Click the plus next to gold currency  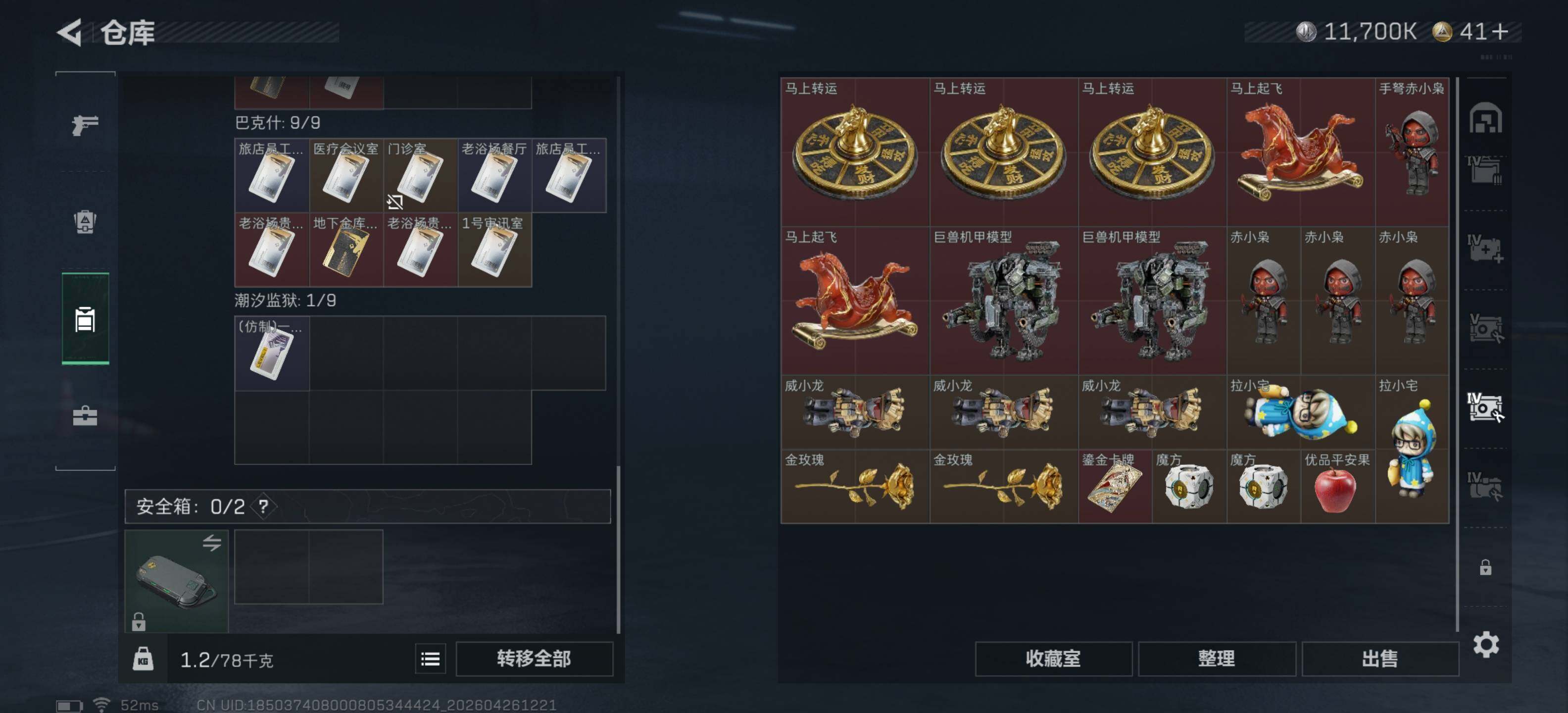tap(1500, 32)
